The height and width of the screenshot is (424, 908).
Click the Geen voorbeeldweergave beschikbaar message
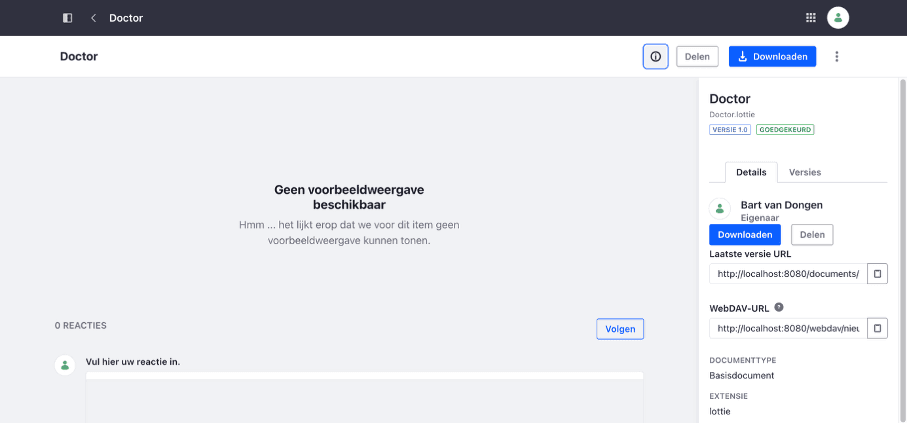click(349, 197)
